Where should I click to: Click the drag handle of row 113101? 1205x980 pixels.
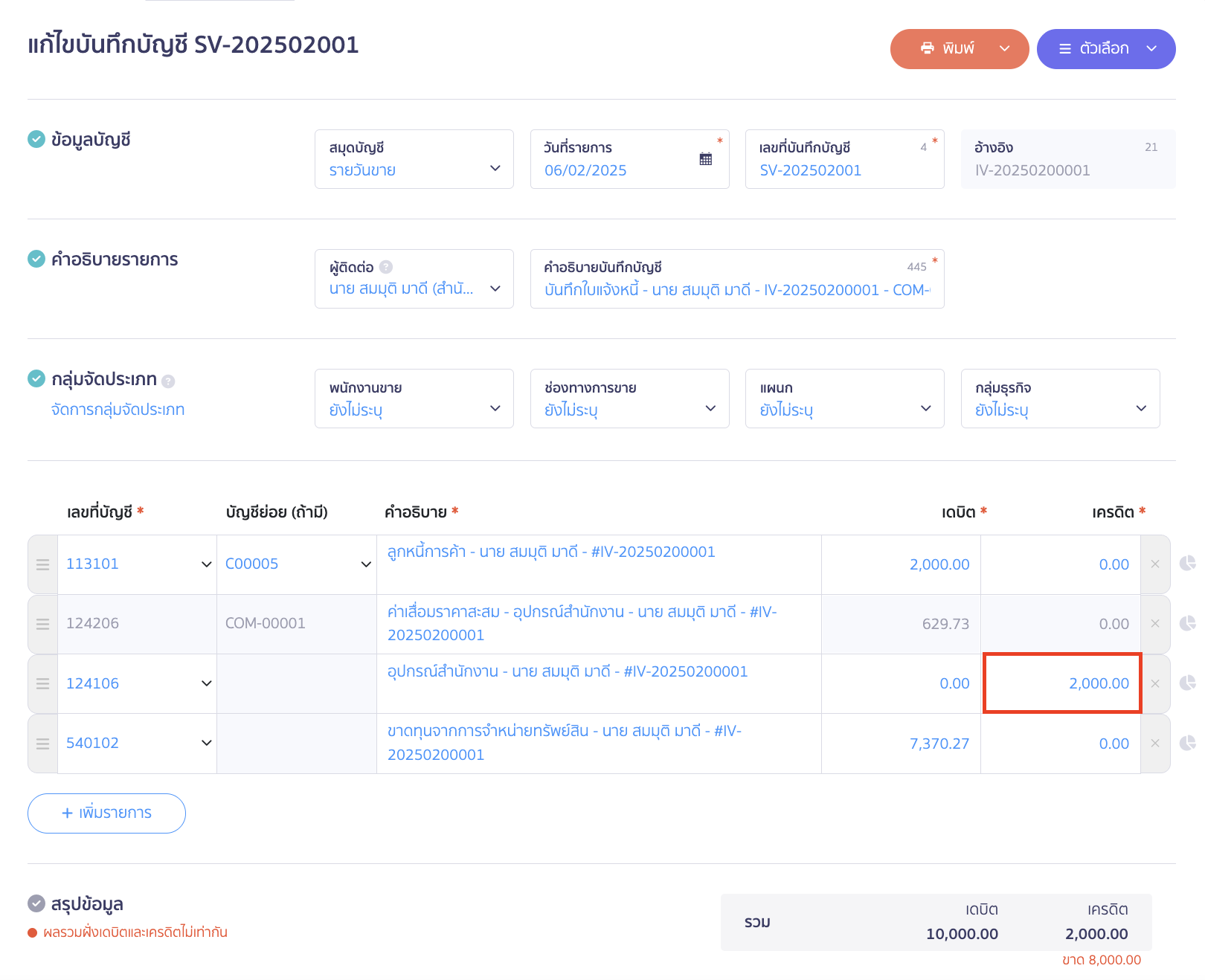[x=43, y=564]
